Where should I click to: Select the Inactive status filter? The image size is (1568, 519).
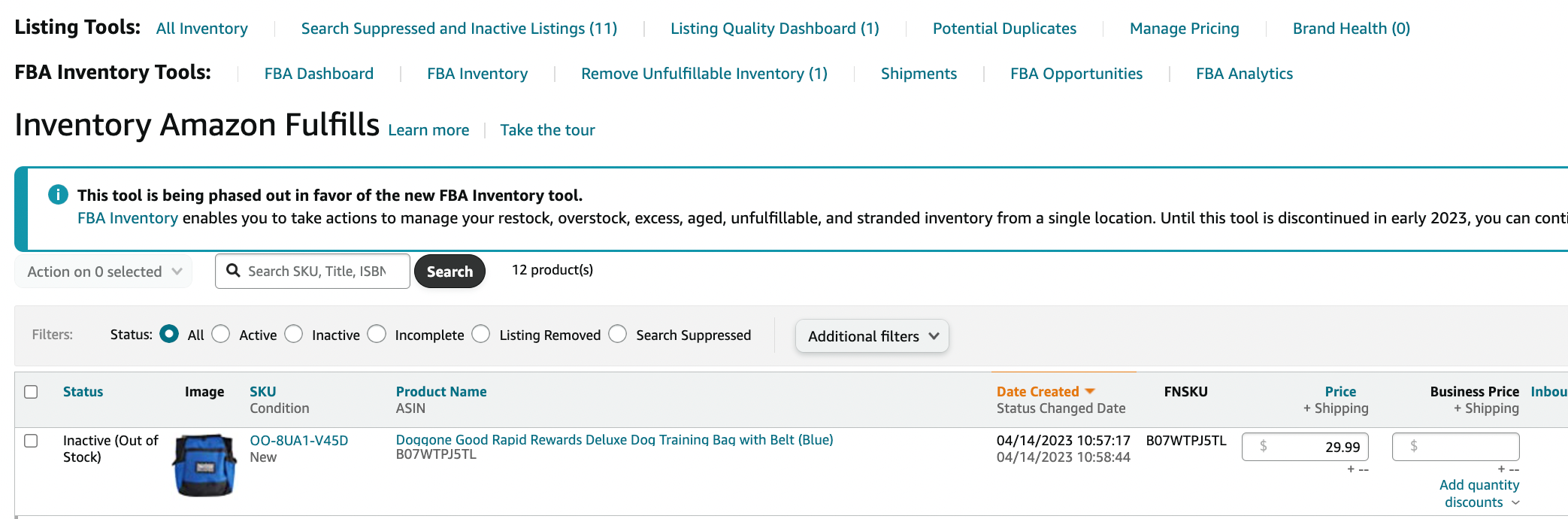click(x=294, y=334)
